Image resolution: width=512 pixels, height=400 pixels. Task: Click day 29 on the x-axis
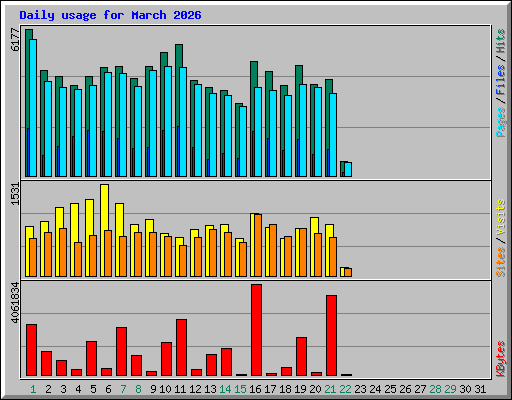pos(450,389)
